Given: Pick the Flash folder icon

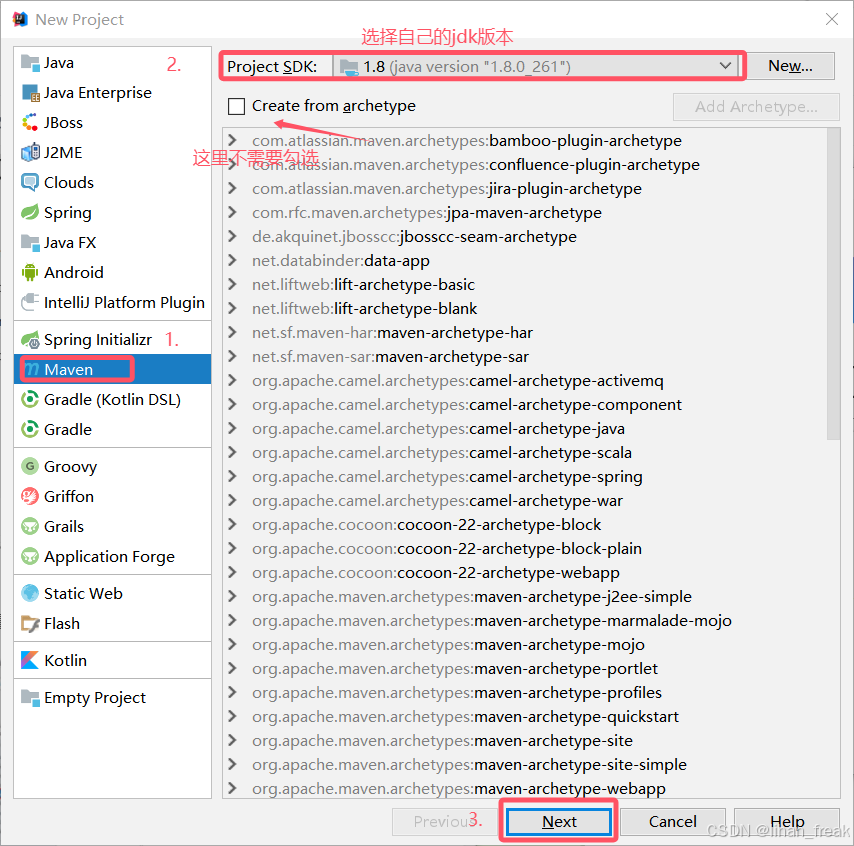Looking at the screenshot, I should [x=30, y=624].
